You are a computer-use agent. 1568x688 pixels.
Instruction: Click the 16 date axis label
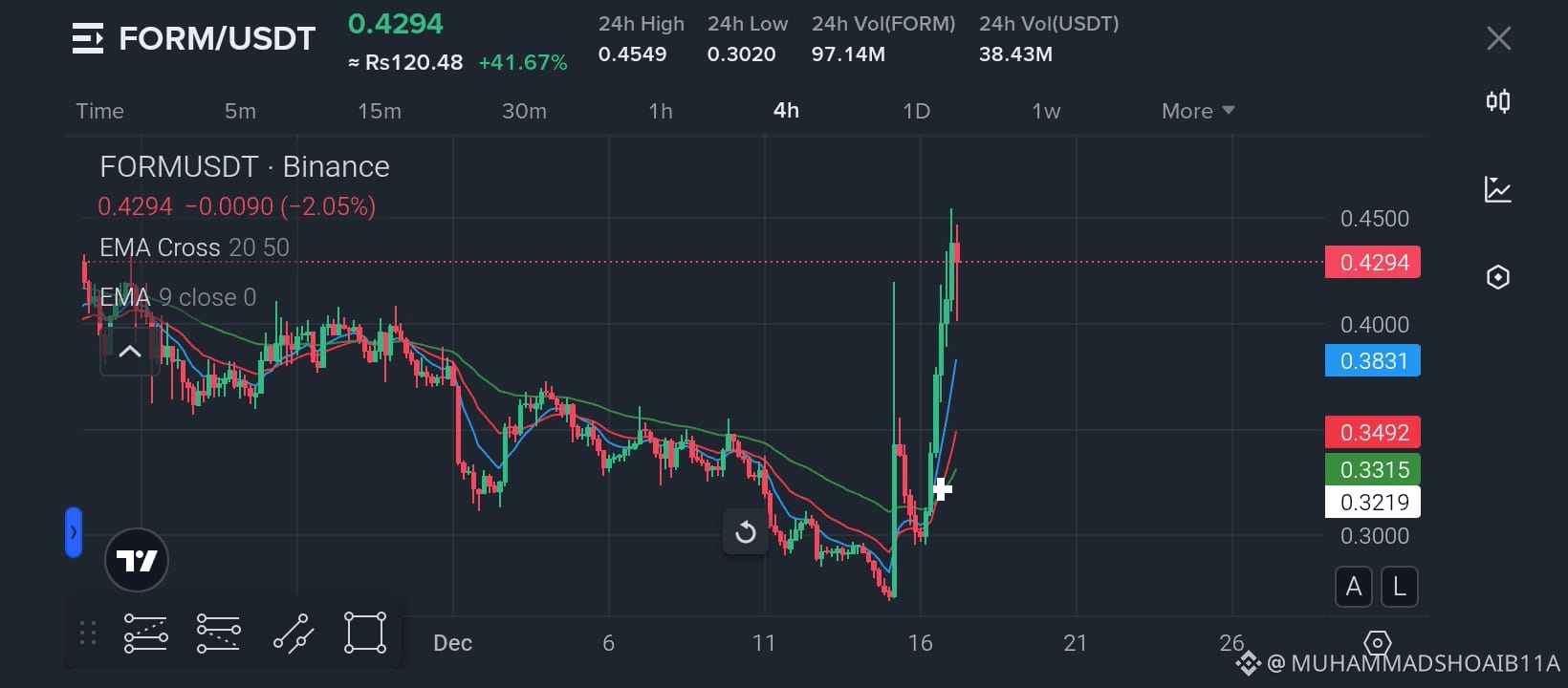(x=920, y=642)
